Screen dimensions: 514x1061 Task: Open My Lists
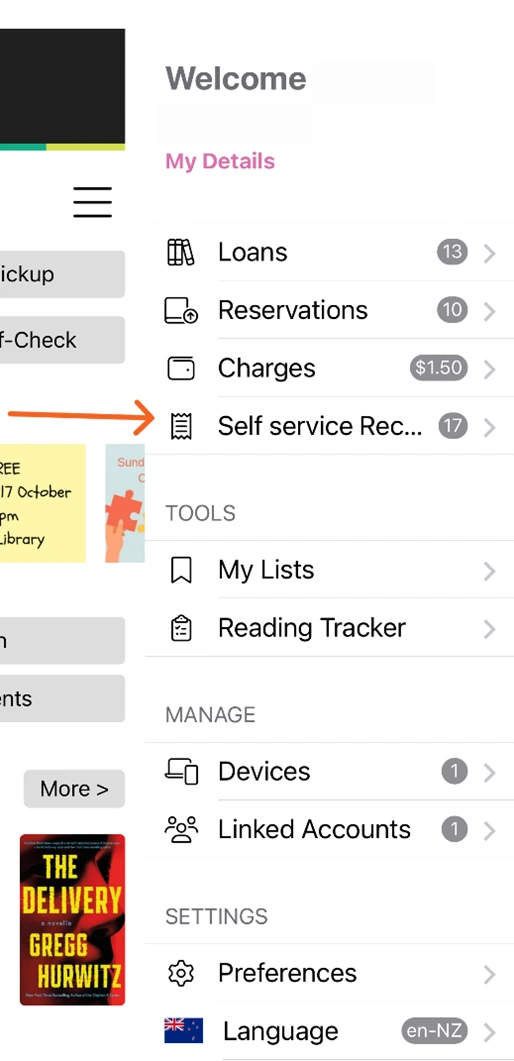point(329,570)
